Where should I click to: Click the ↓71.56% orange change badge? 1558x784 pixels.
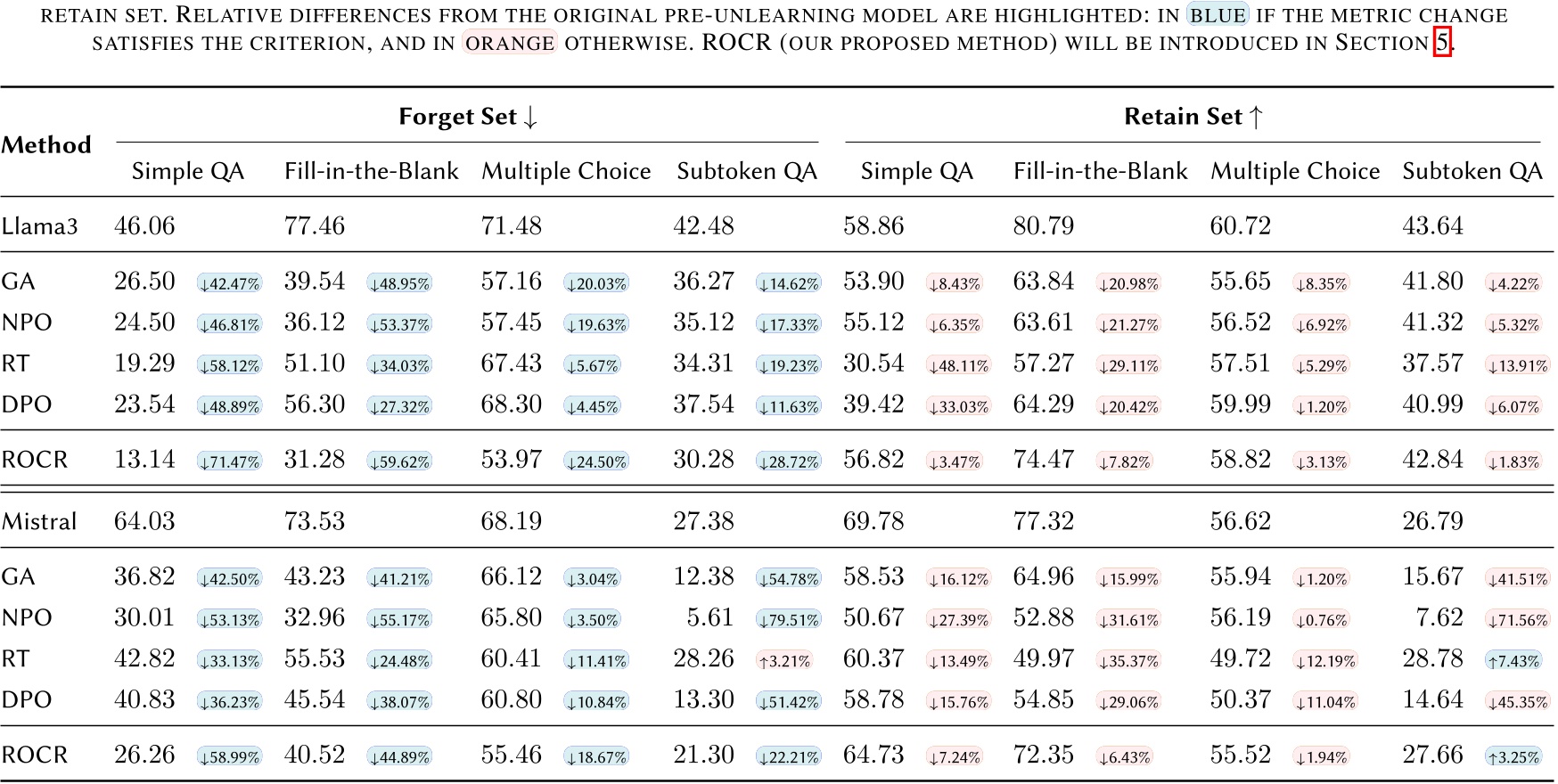(x=1518, y=620)
